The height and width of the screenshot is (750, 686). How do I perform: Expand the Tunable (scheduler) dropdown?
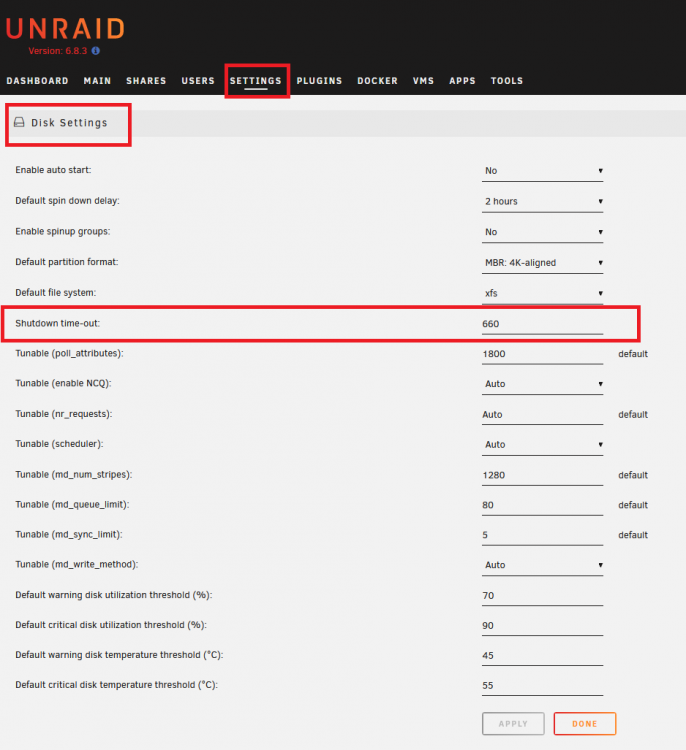coord(542,444)
